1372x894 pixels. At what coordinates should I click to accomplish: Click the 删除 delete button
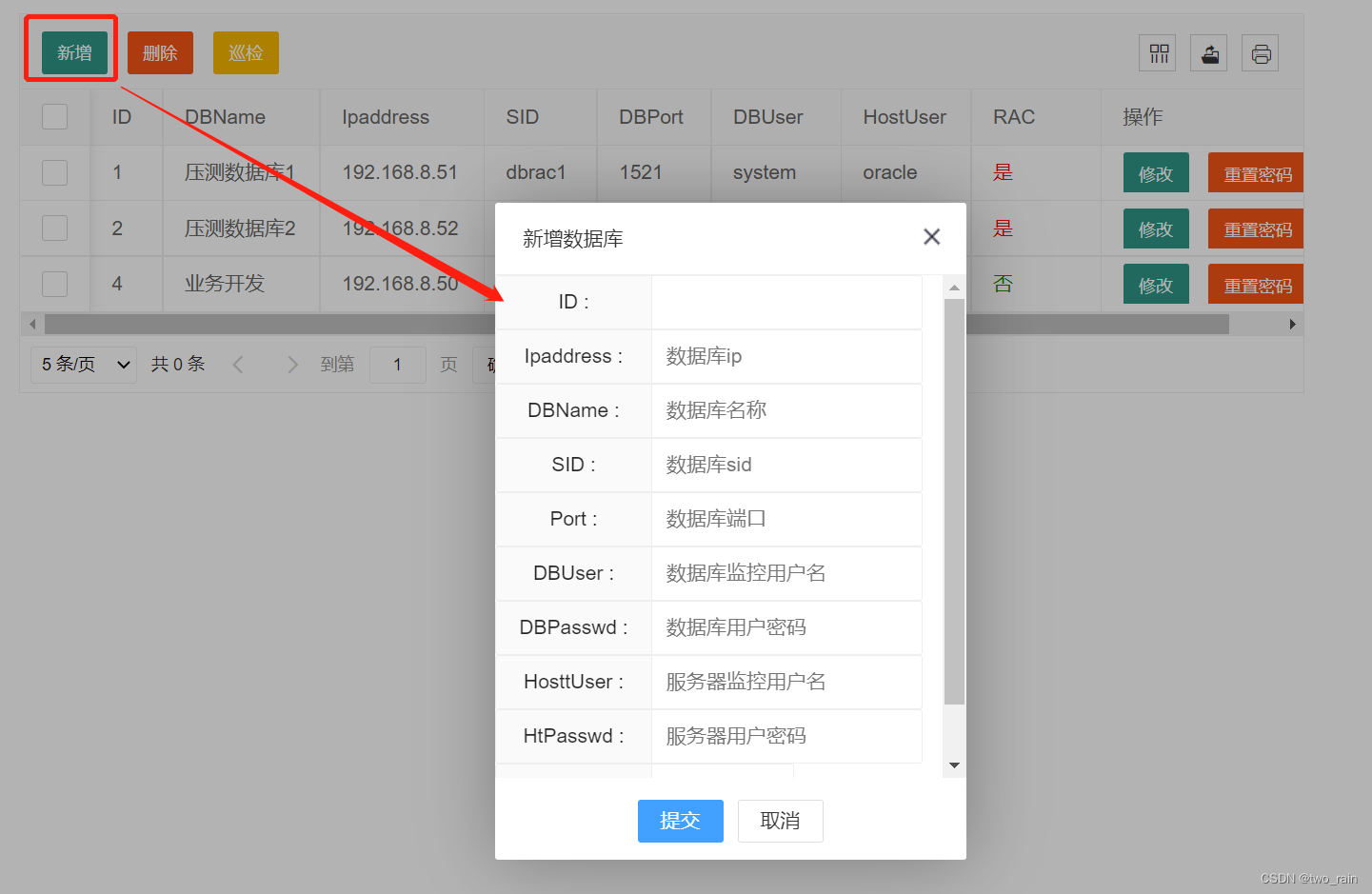[x=160, y=52]
